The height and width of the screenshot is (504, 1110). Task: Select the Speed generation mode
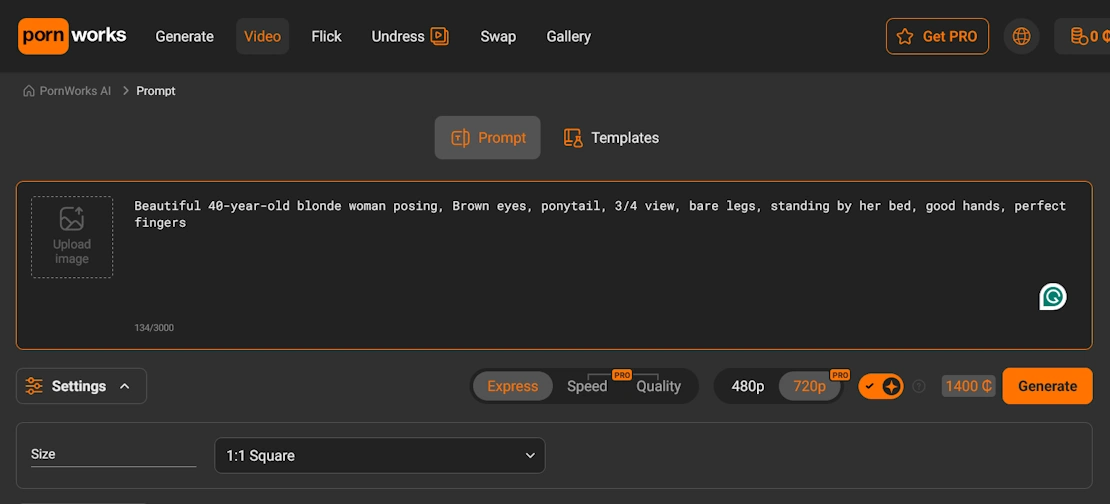[x=587, y=386]
